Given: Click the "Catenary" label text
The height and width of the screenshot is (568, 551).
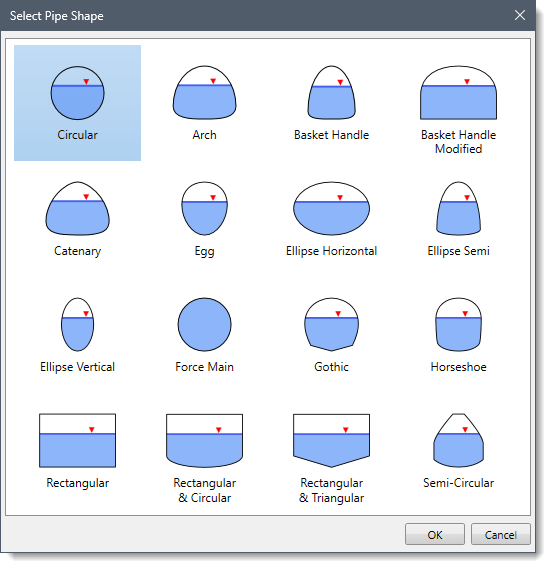Looking at the screenshot, I should [78, 251].
